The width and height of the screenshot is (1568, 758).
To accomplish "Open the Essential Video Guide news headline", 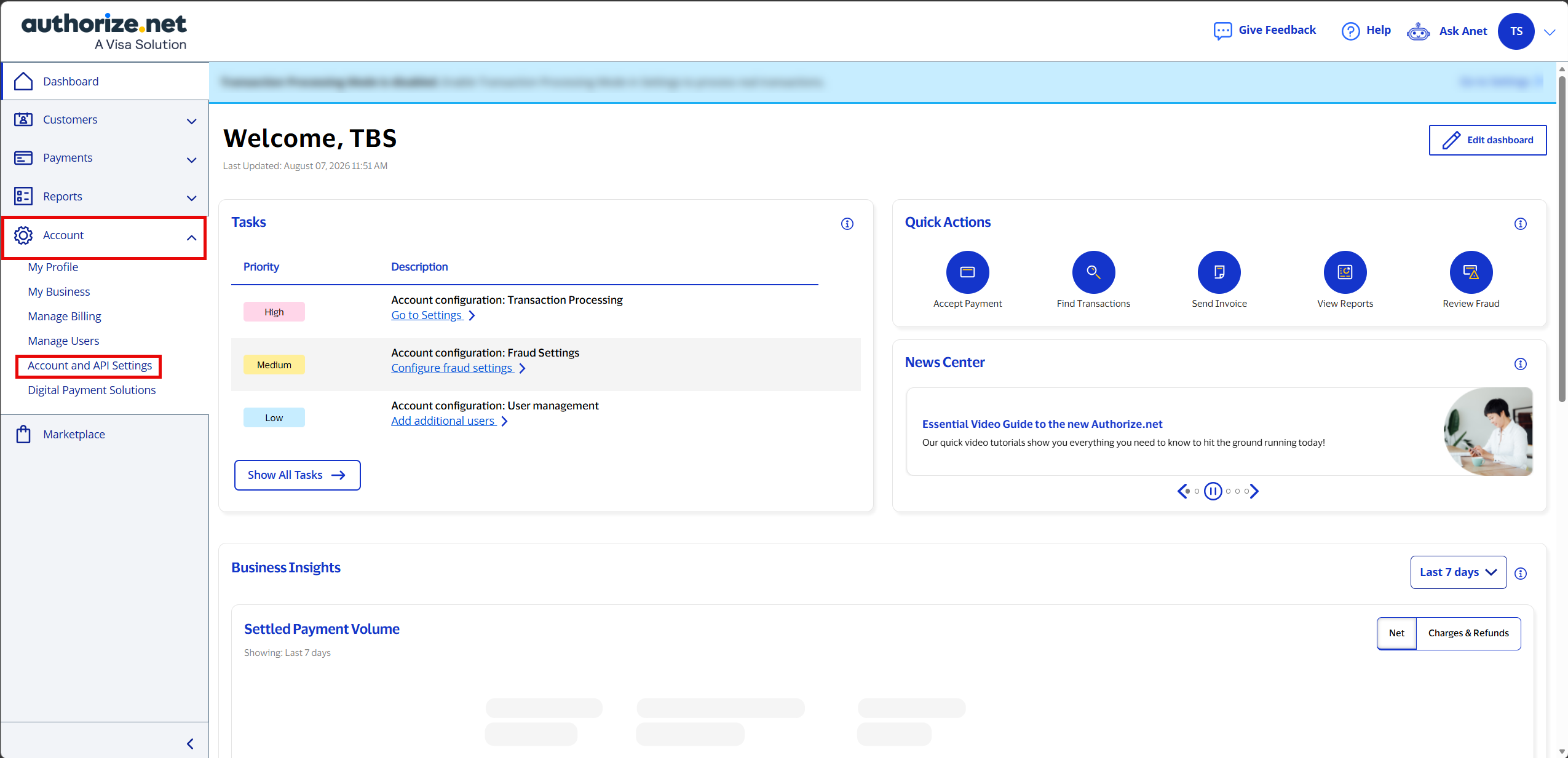I will (x=1042, y=424).
